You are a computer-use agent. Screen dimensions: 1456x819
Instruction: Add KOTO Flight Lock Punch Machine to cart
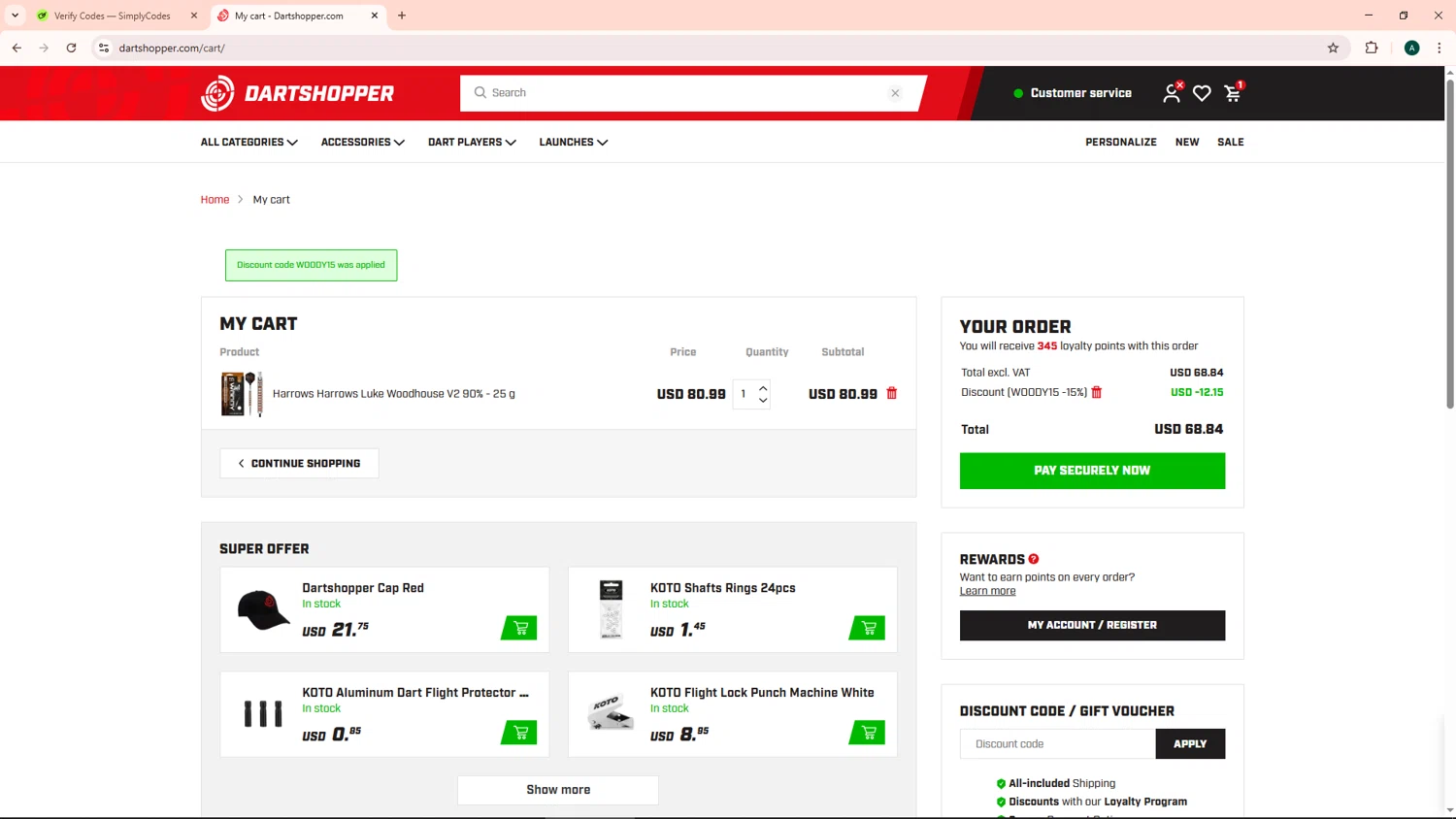[867, 733]
